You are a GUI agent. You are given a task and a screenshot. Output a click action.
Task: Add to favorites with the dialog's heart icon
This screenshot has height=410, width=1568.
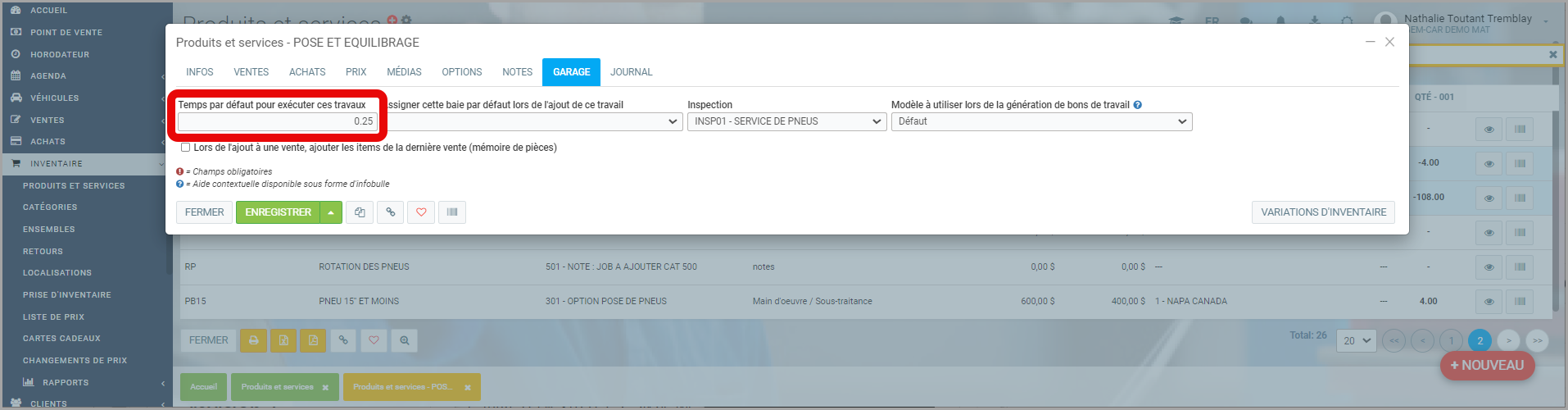[421, 212]
